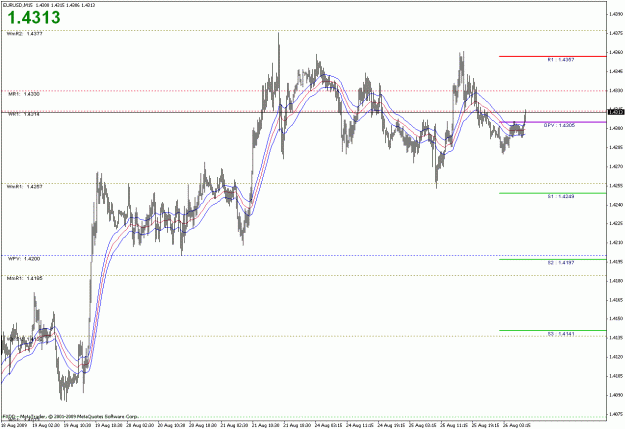
Task: Select the green S3 support line
Action: [x=553, y=331]
